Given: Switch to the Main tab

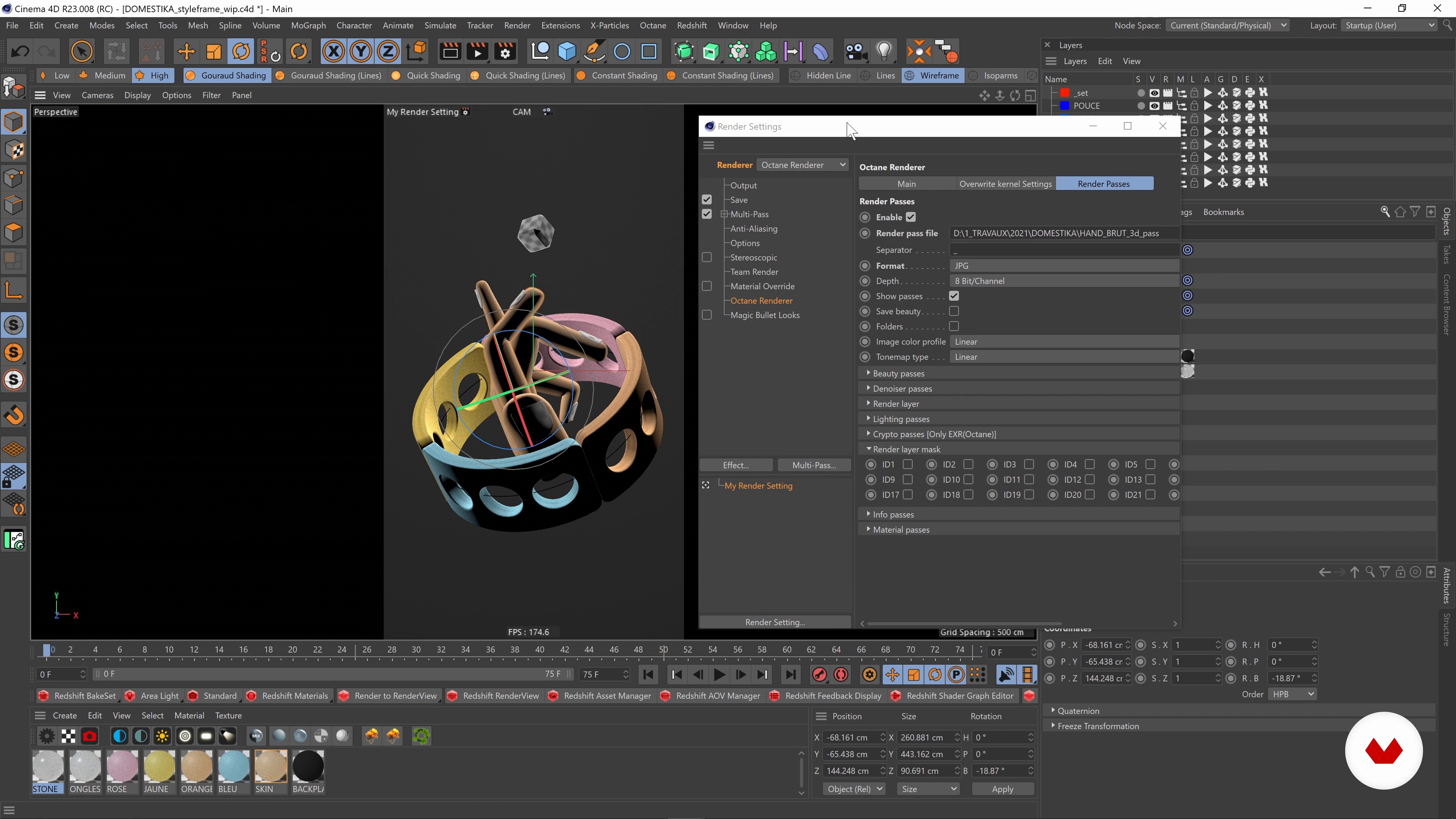Looking at the screenshot, I should tap(907, 184).
